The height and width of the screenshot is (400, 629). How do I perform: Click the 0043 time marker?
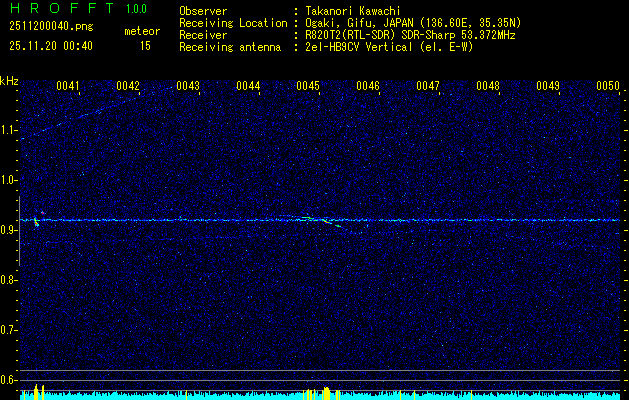(188, 86)
